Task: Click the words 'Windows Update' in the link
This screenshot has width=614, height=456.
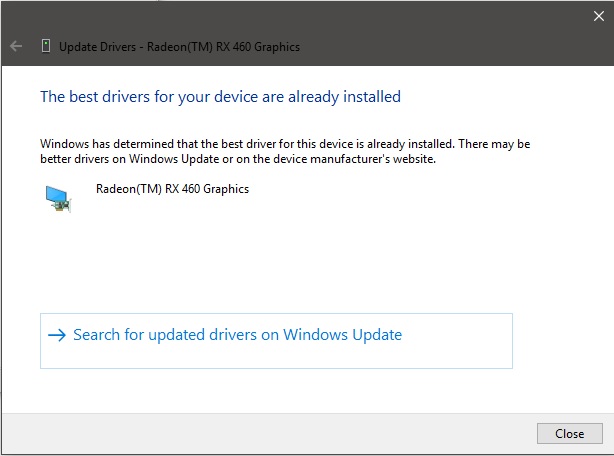Action: pos(343,335)
